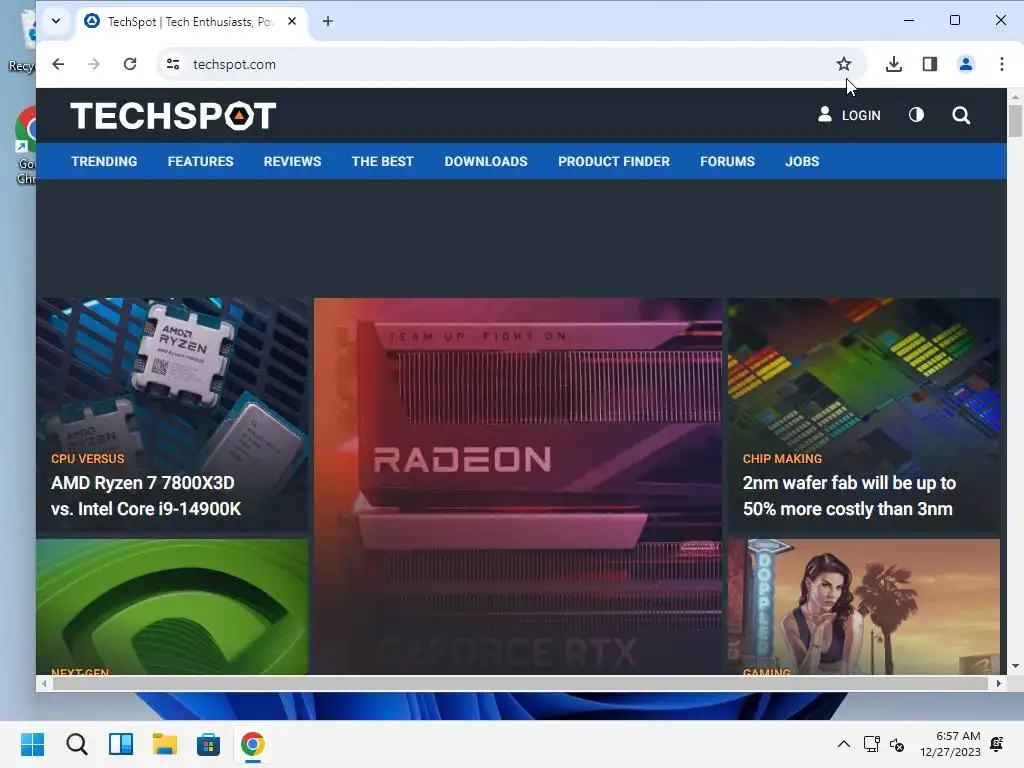Open the Task View icon on taskbar
This screenshot has height=768, width=1024.
click(x=121, y=744)
